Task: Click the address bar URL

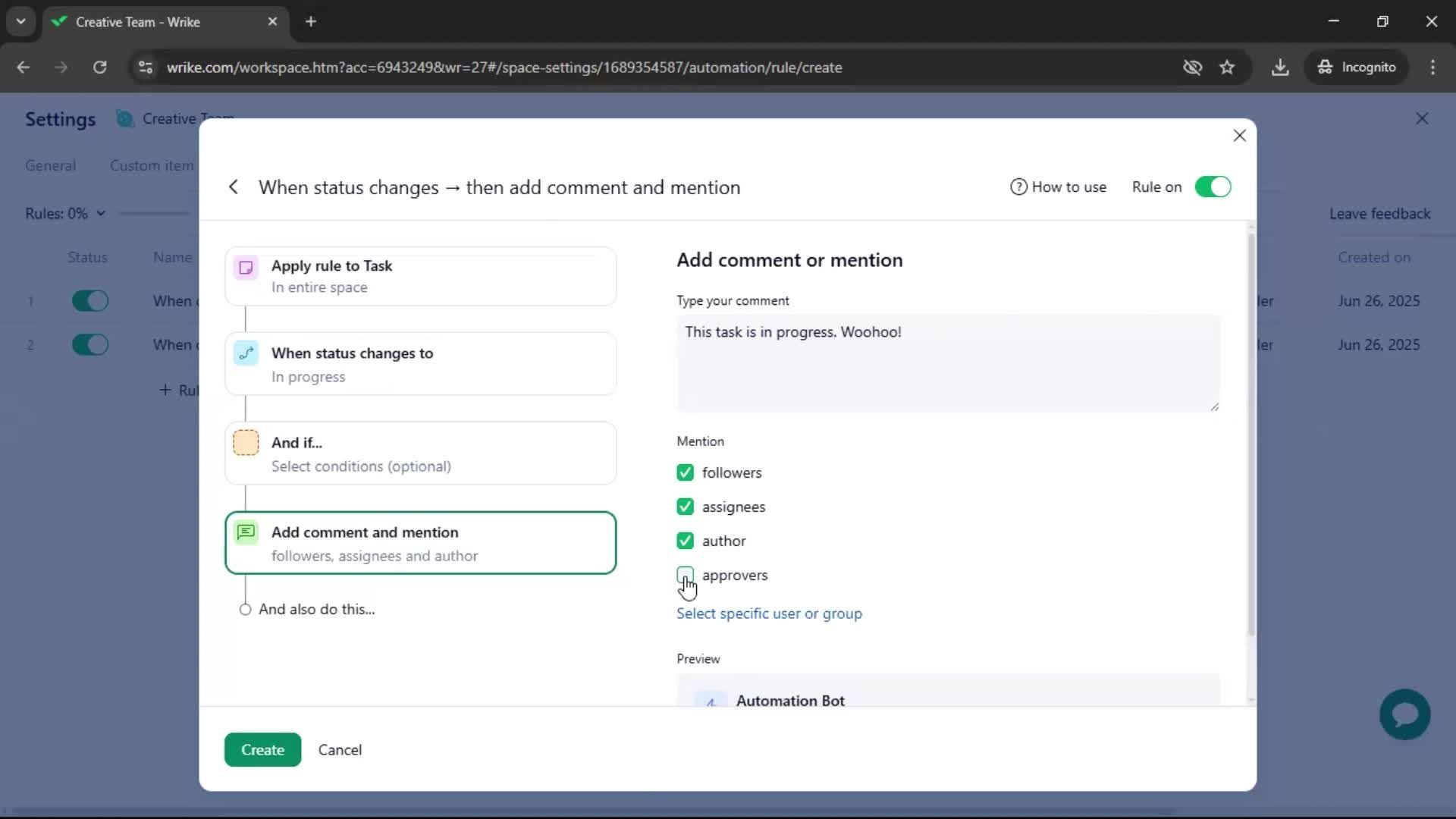Action: [x=504, y=67]
